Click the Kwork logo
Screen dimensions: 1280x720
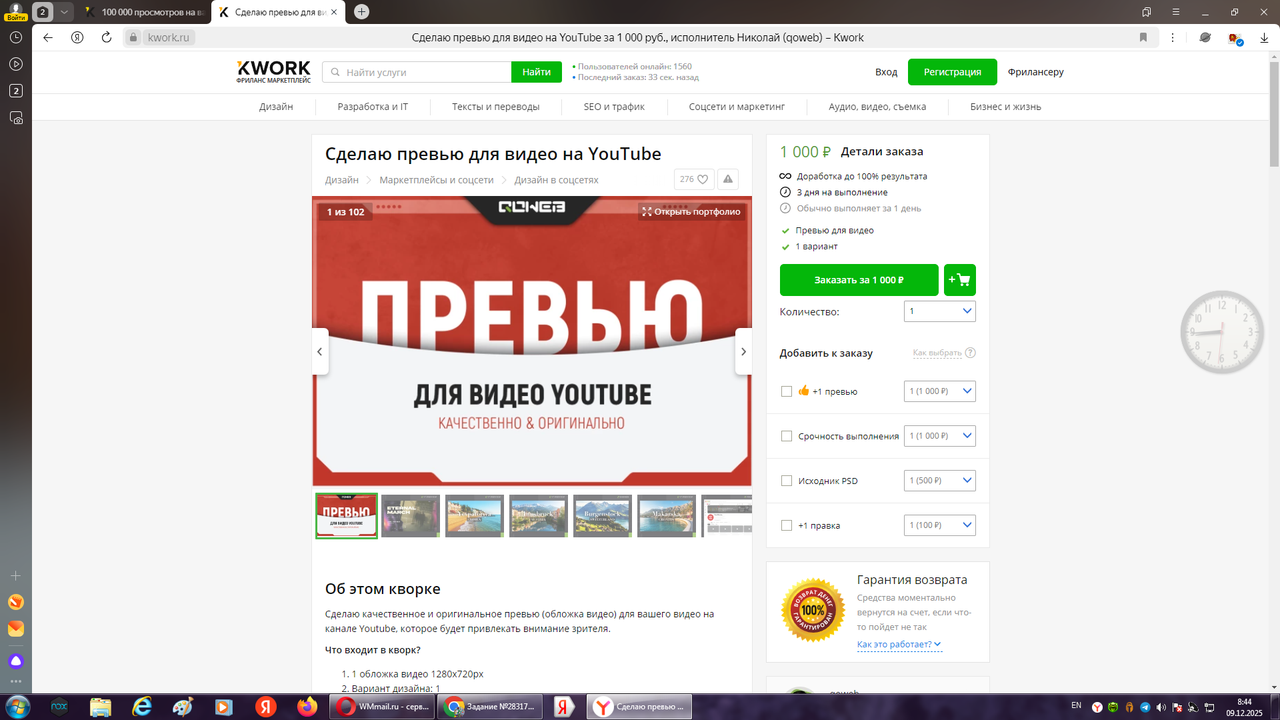(273, 71)
